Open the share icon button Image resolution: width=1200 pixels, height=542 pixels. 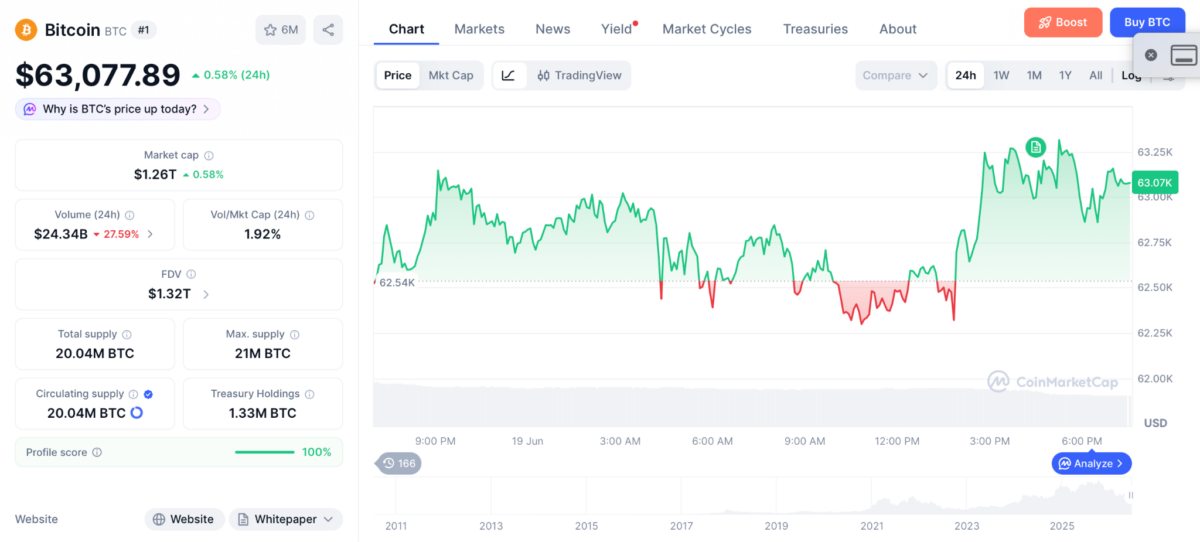pyautogui.click(x=328, y=30)
